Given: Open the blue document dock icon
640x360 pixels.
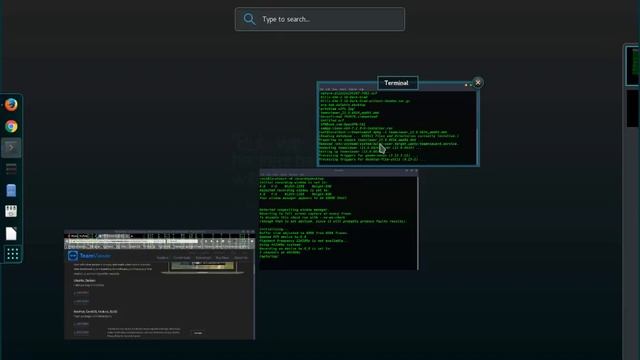Looking at the screenshot, I should [11, 190].
